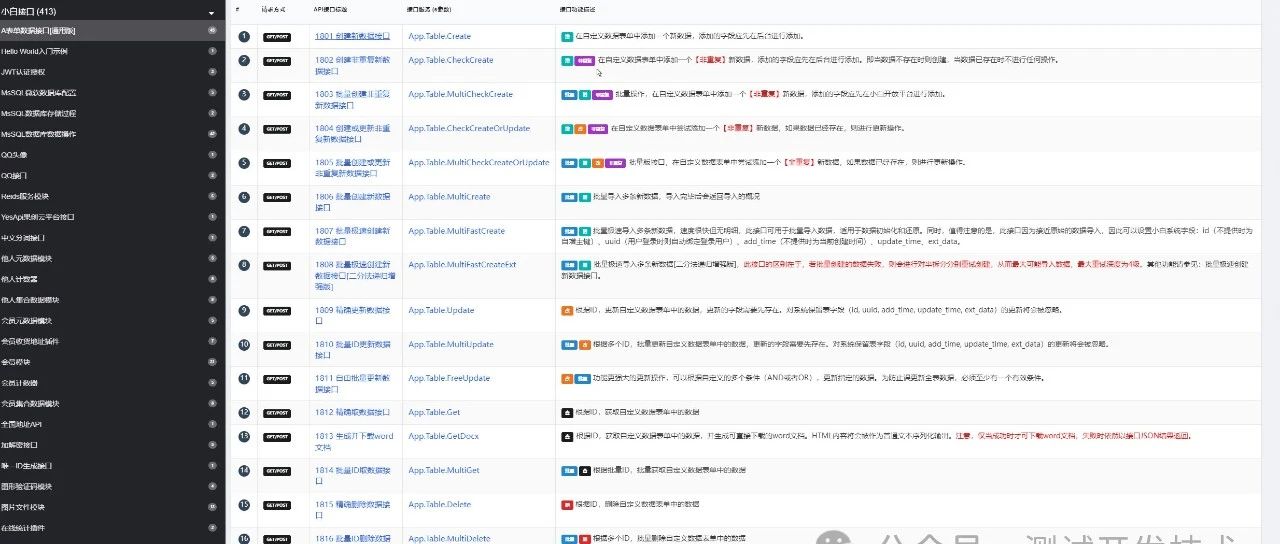Open the 1813 word document API link
This screenshot has width=1280, height=544.
353,441
